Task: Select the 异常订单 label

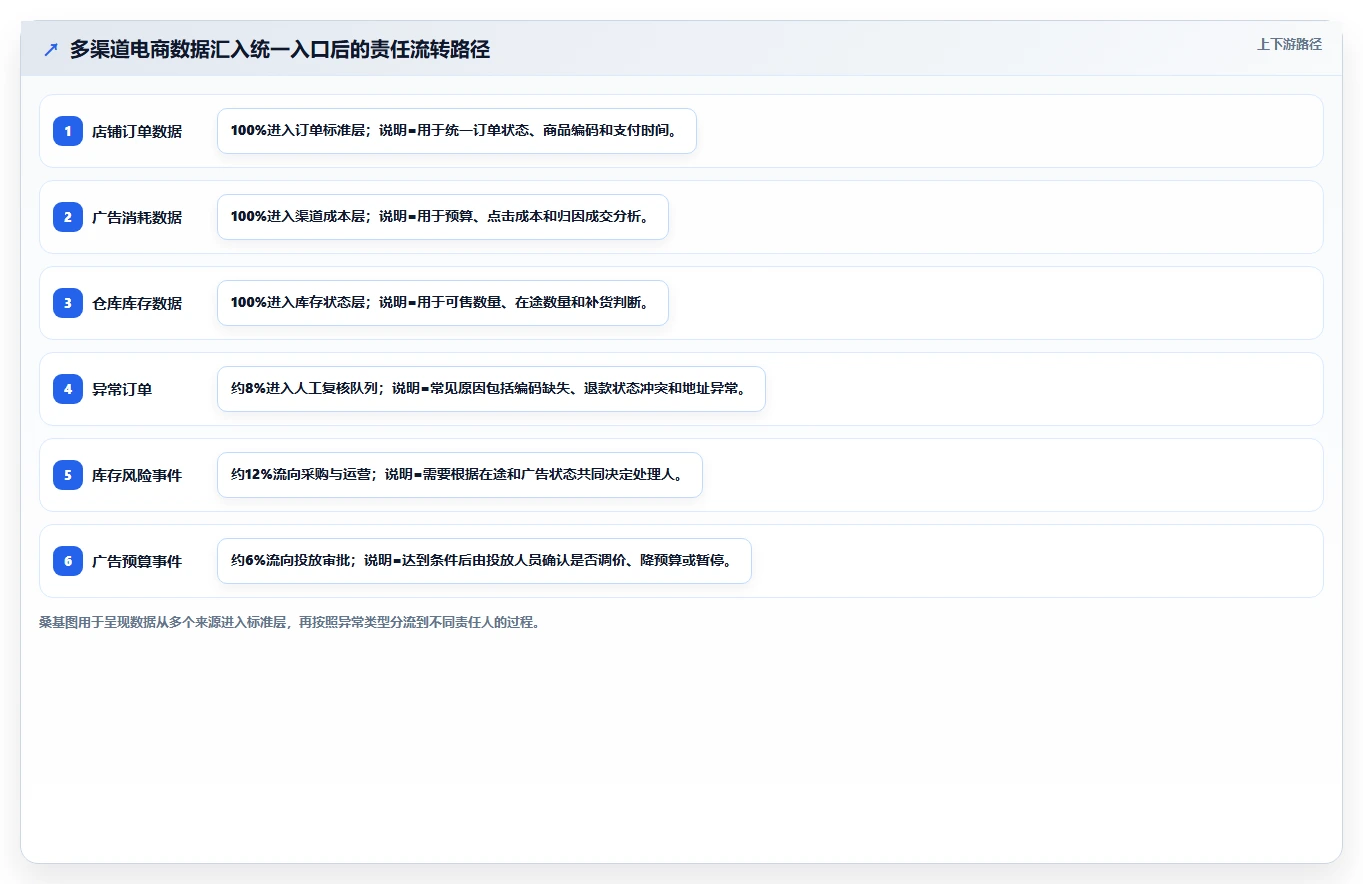Action: point(122,389)
